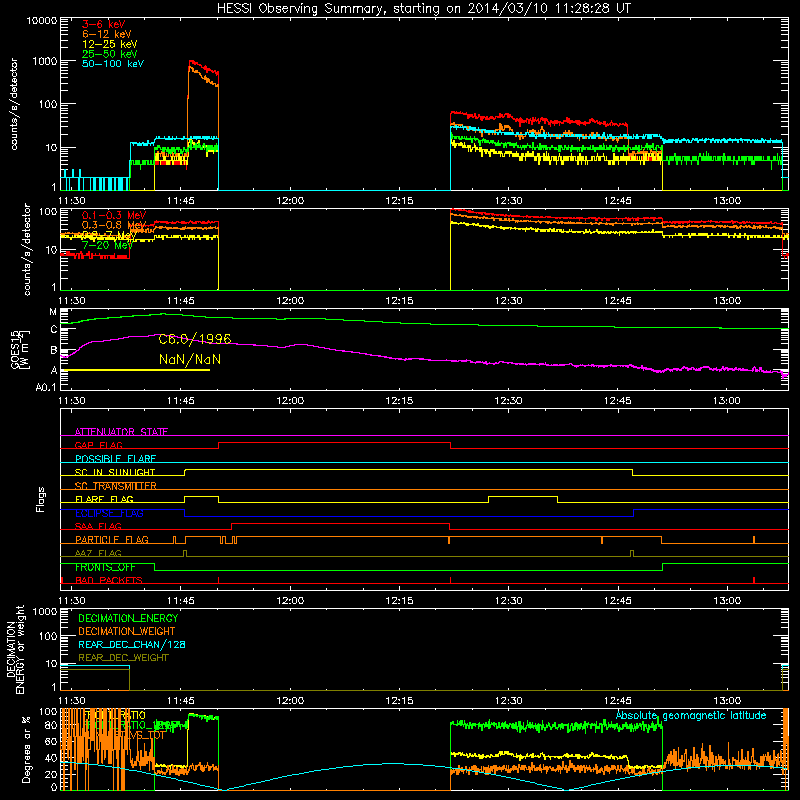Select the BAD_PACKETS flag label

click(x=109, y=580)
